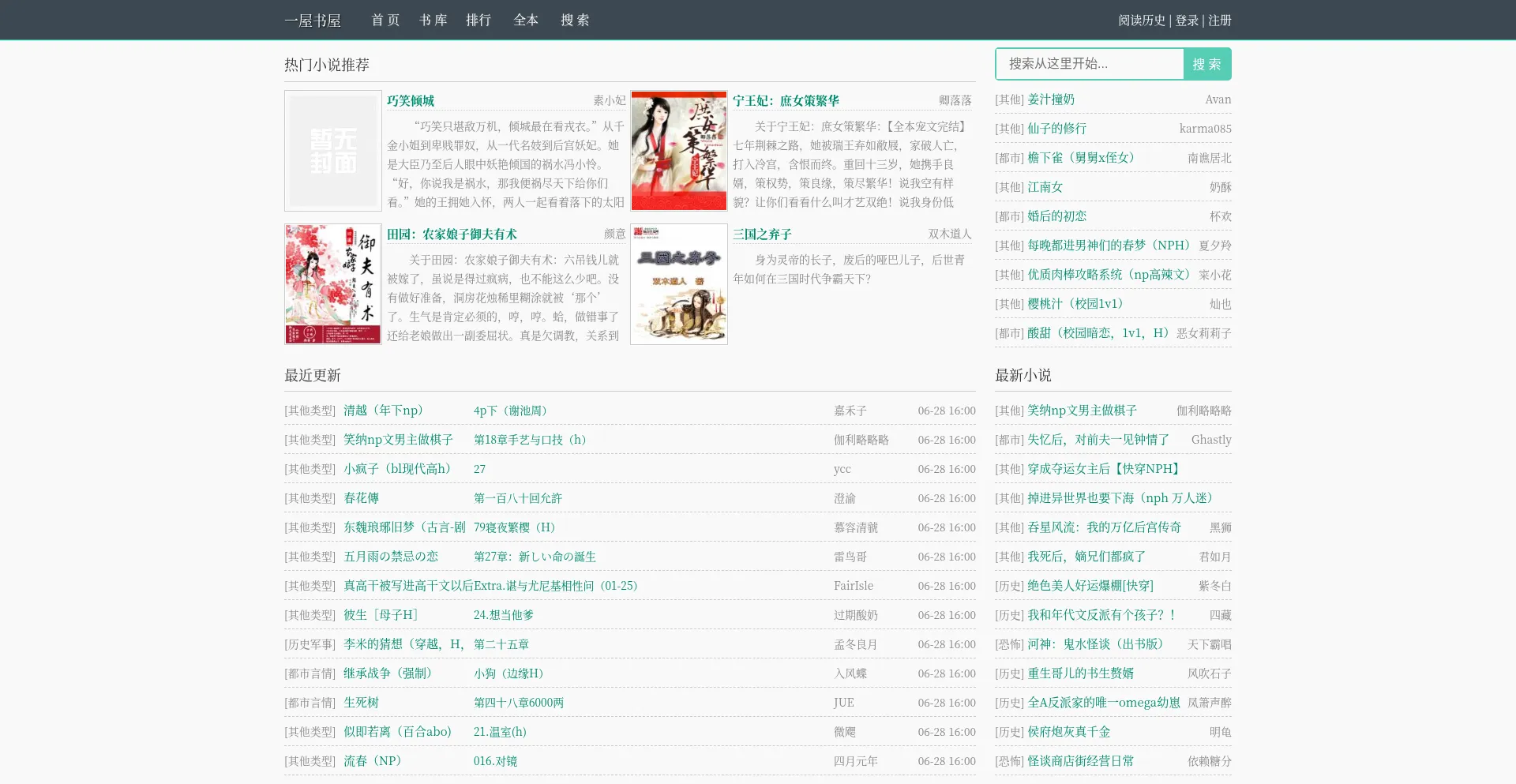The width and height of the screenshot is (1516, 784).
Task: Open 怪谈商店街经营日常 link
Action: tap(1080, 761)
